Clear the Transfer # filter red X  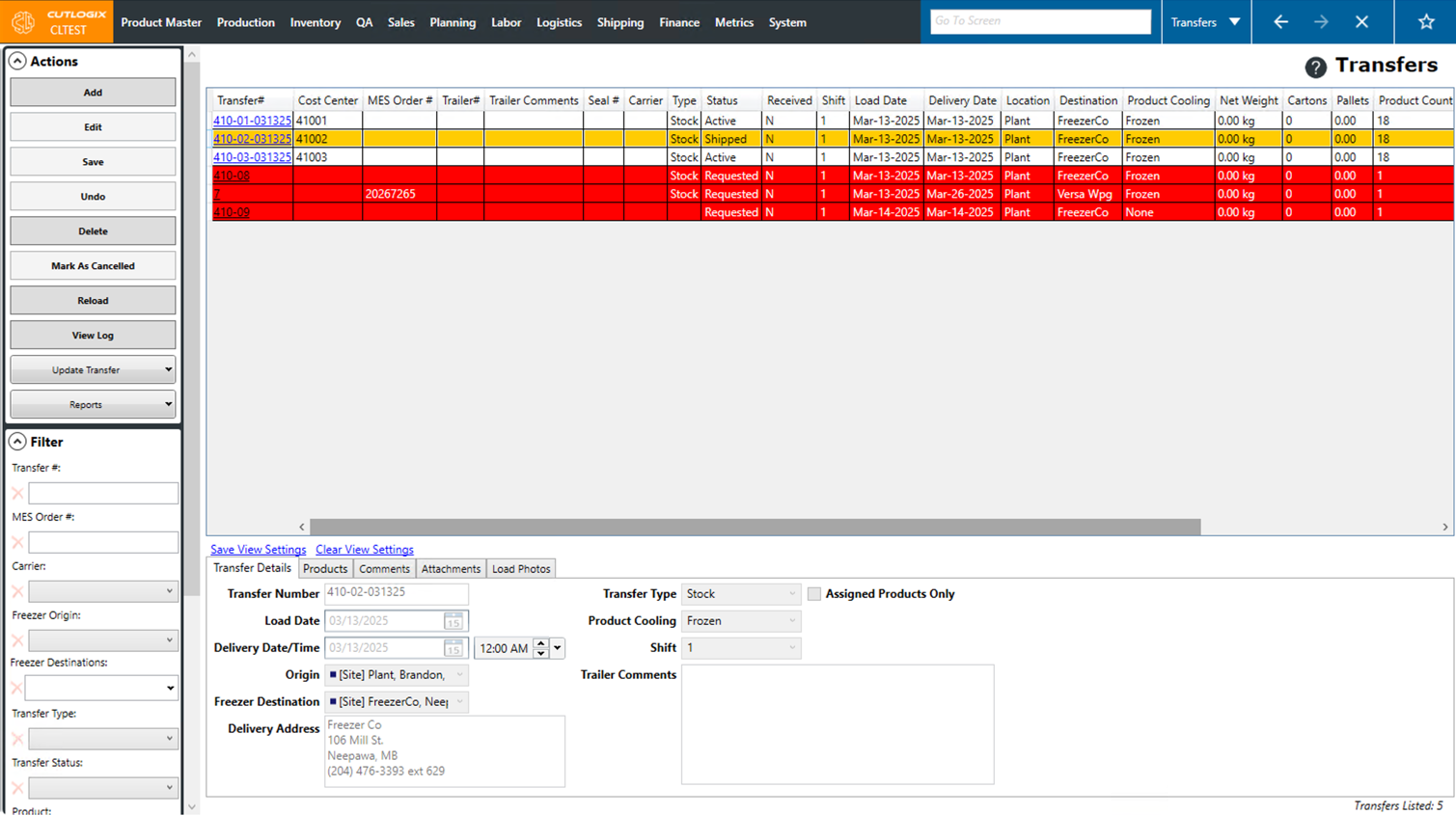[17, 494]
